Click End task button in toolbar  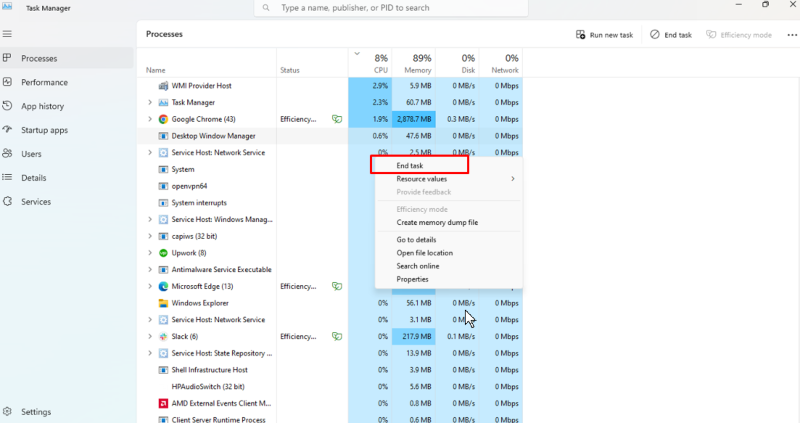point(670,35)
